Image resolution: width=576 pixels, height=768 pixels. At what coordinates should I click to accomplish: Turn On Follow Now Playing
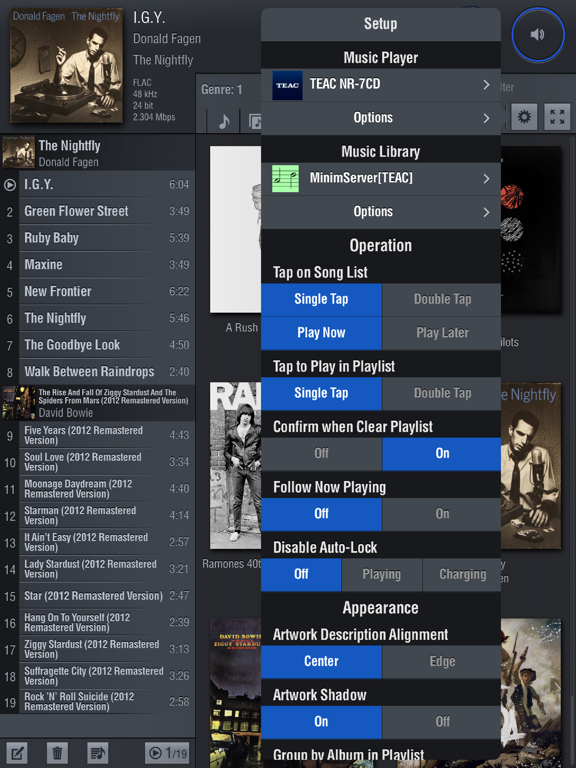(x=442, y=514)
